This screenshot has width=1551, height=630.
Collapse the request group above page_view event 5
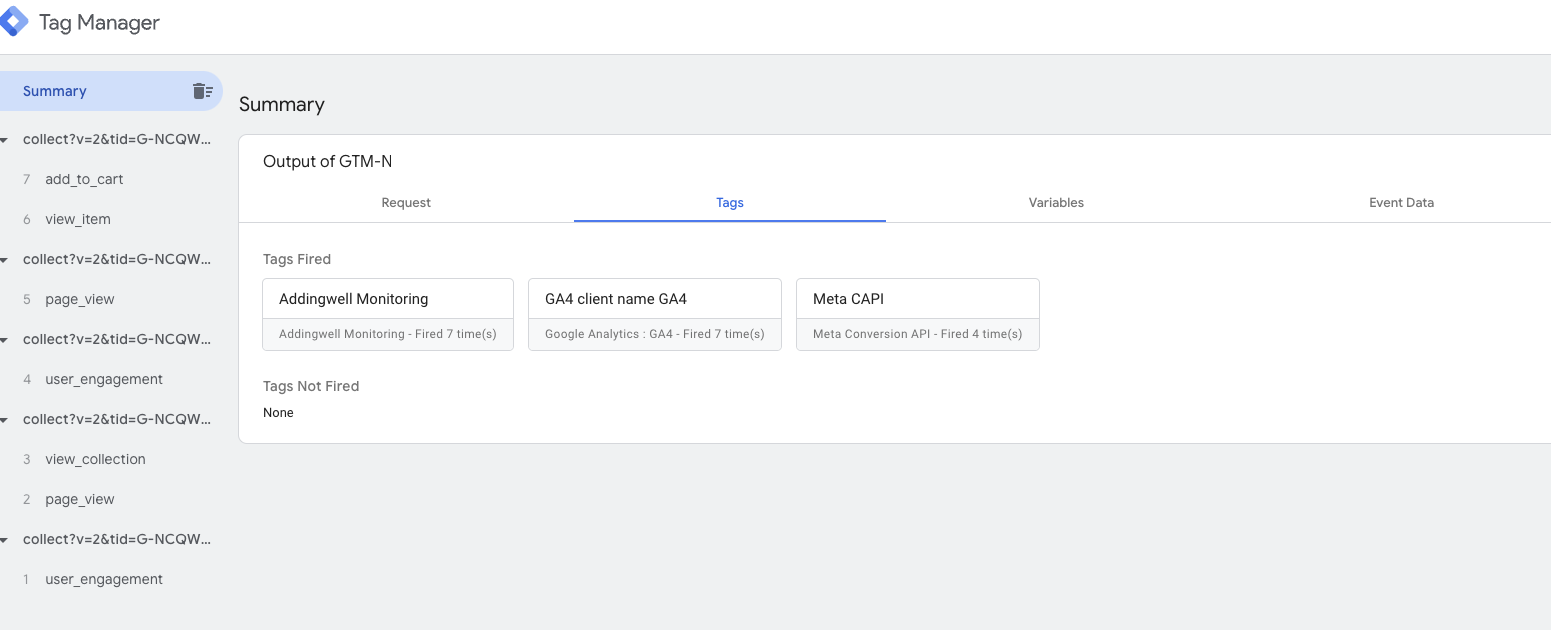pos(5,260)
